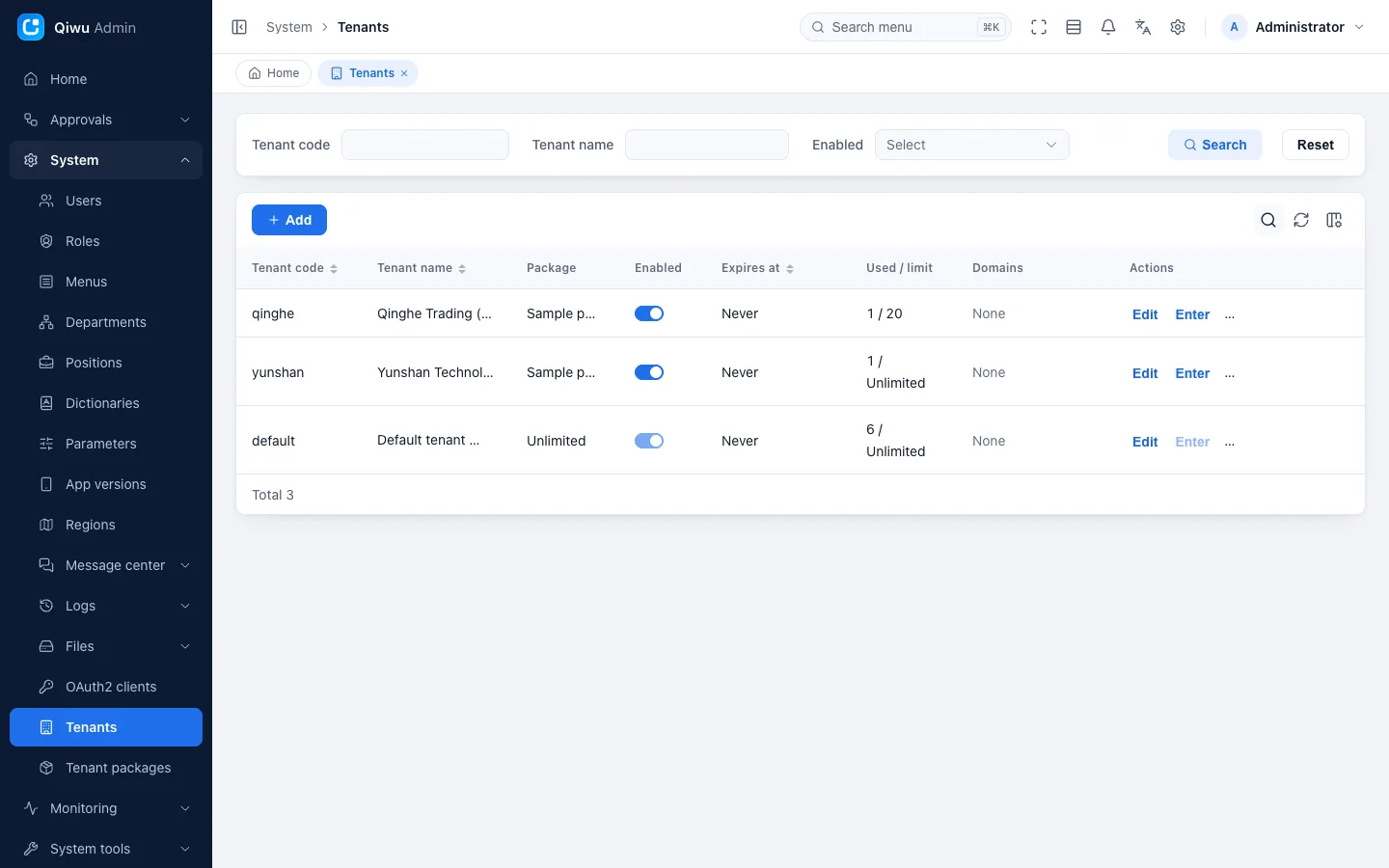Expand the Files submenu
The width and height of the screenshot is (1389, 868).
[x=106, y=646]
